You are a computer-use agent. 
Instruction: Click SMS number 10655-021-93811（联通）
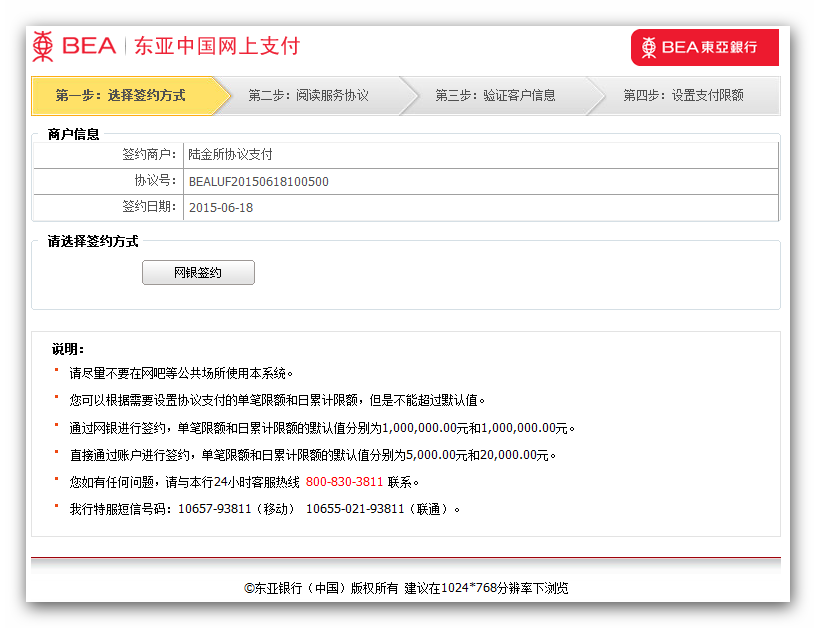pyautogui.click(x=377, y=509)
